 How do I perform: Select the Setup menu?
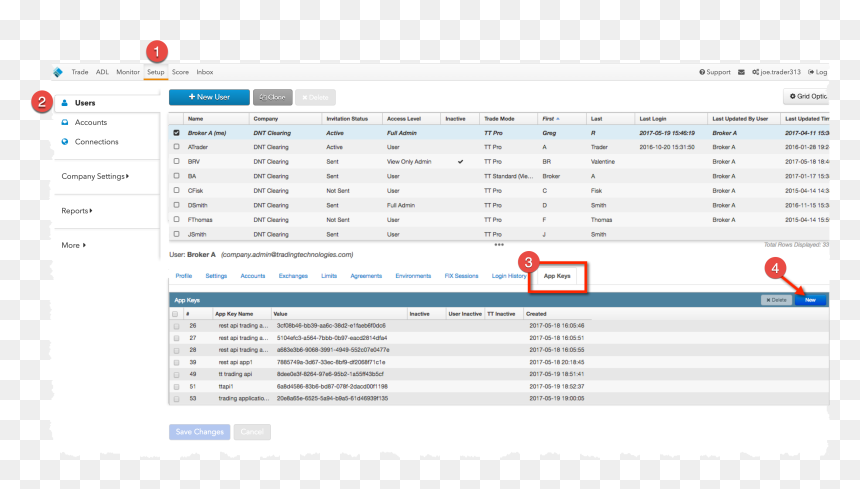[156, 72]
